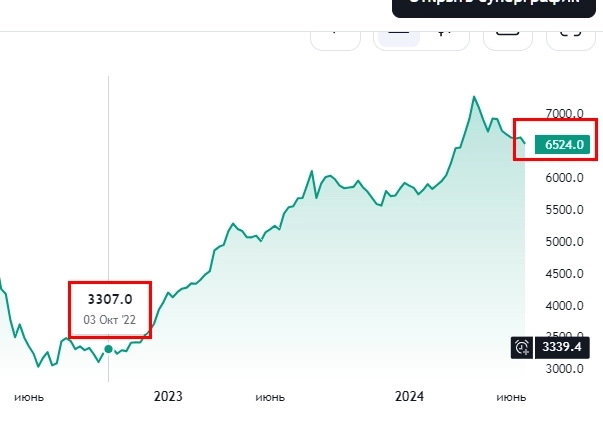Image resolution: width=603 pixels, height=429 pixels.
Task: Click the highest peak of the chart line
Action: (474, 97)
